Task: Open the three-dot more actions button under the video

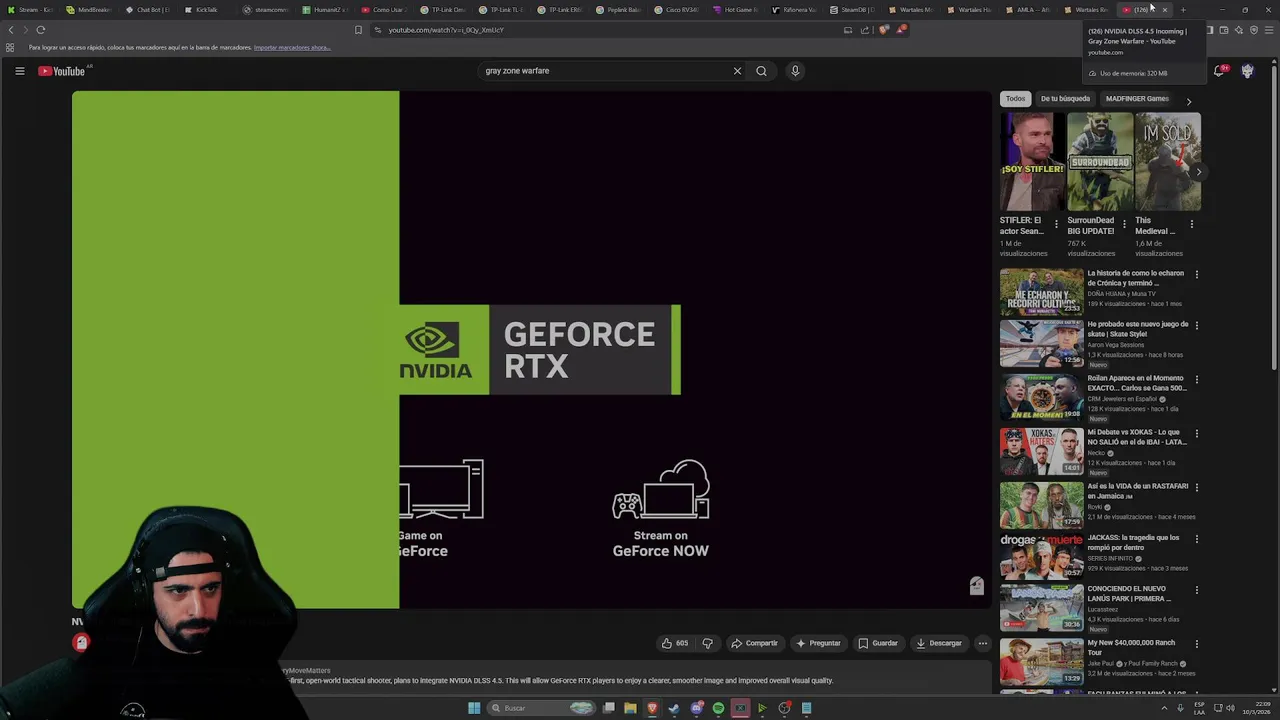Action: point(983,643)
